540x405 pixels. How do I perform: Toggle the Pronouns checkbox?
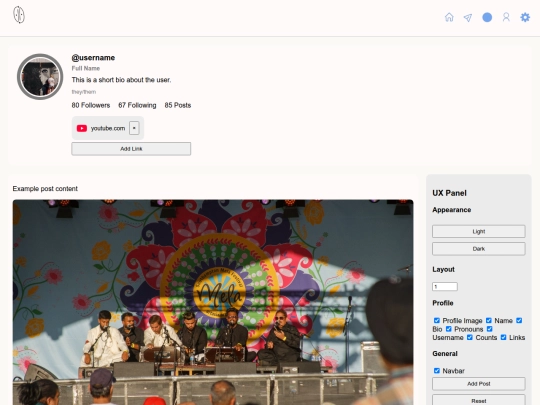click(x=448, y=329)
